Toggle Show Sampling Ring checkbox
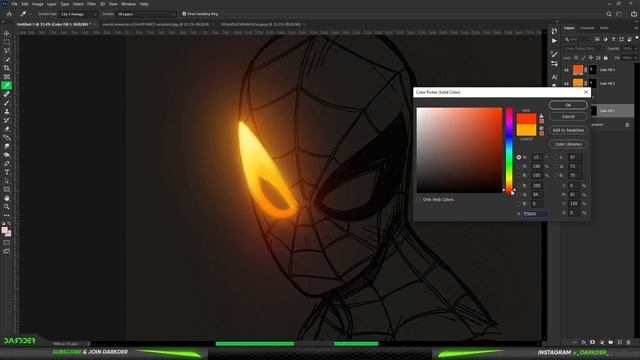640x360 pixels. pyautogui.click(x=184, y=14)
